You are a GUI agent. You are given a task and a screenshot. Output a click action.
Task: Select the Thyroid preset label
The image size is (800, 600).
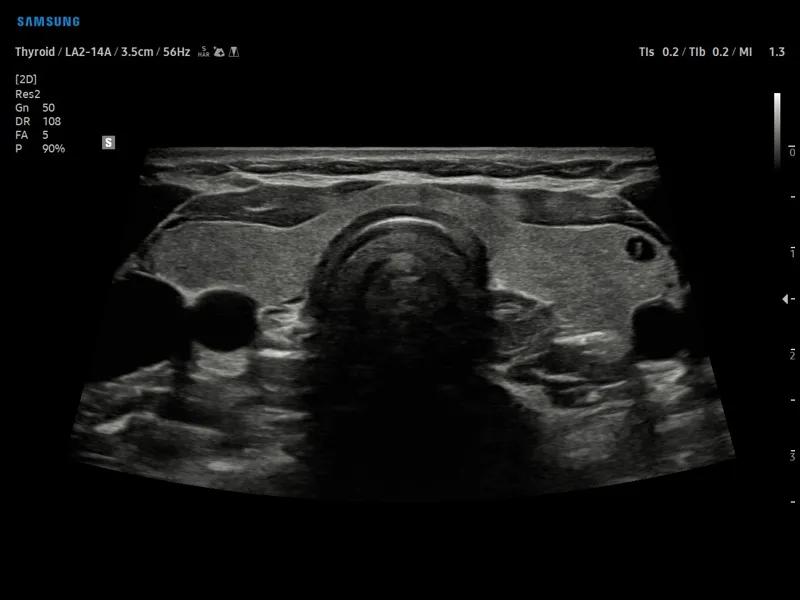pos(35,52)
